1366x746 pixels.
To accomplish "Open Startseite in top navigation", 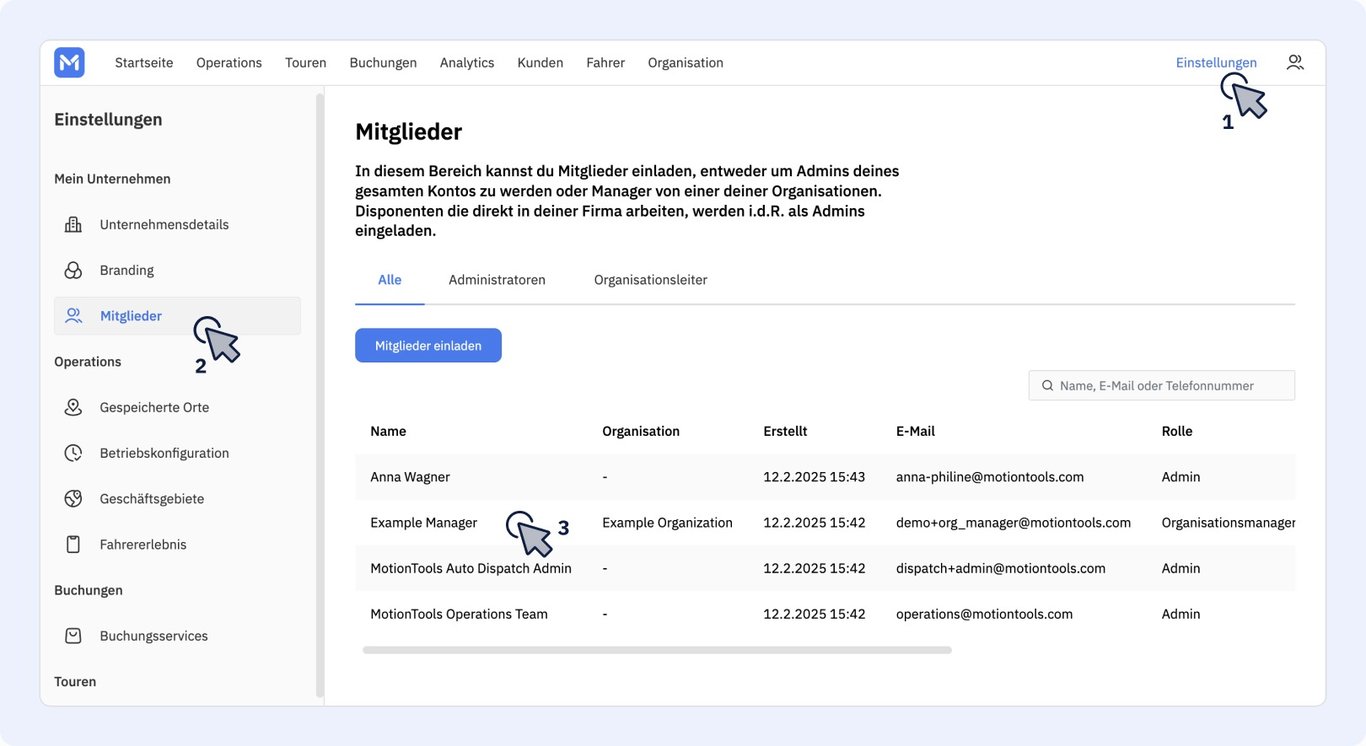I will click(x=144, y=63).
